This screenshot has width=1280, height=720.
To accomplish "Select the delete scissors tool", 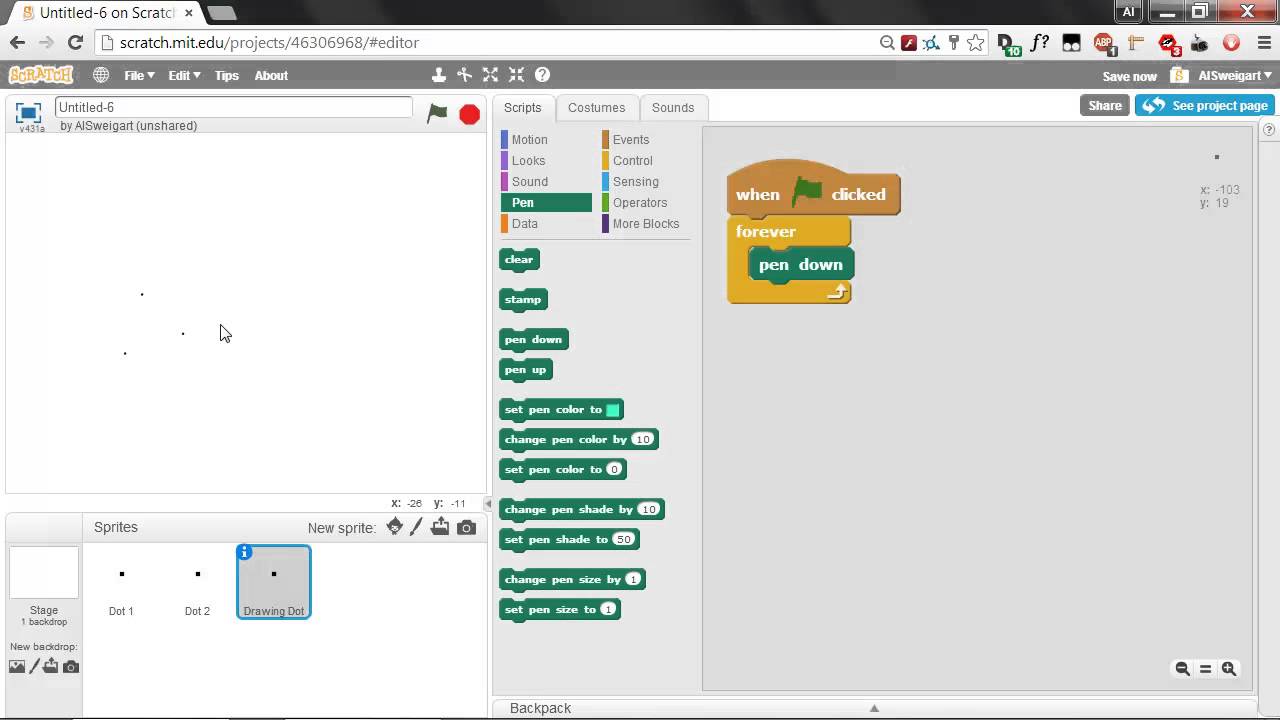I will pos(464,75).
